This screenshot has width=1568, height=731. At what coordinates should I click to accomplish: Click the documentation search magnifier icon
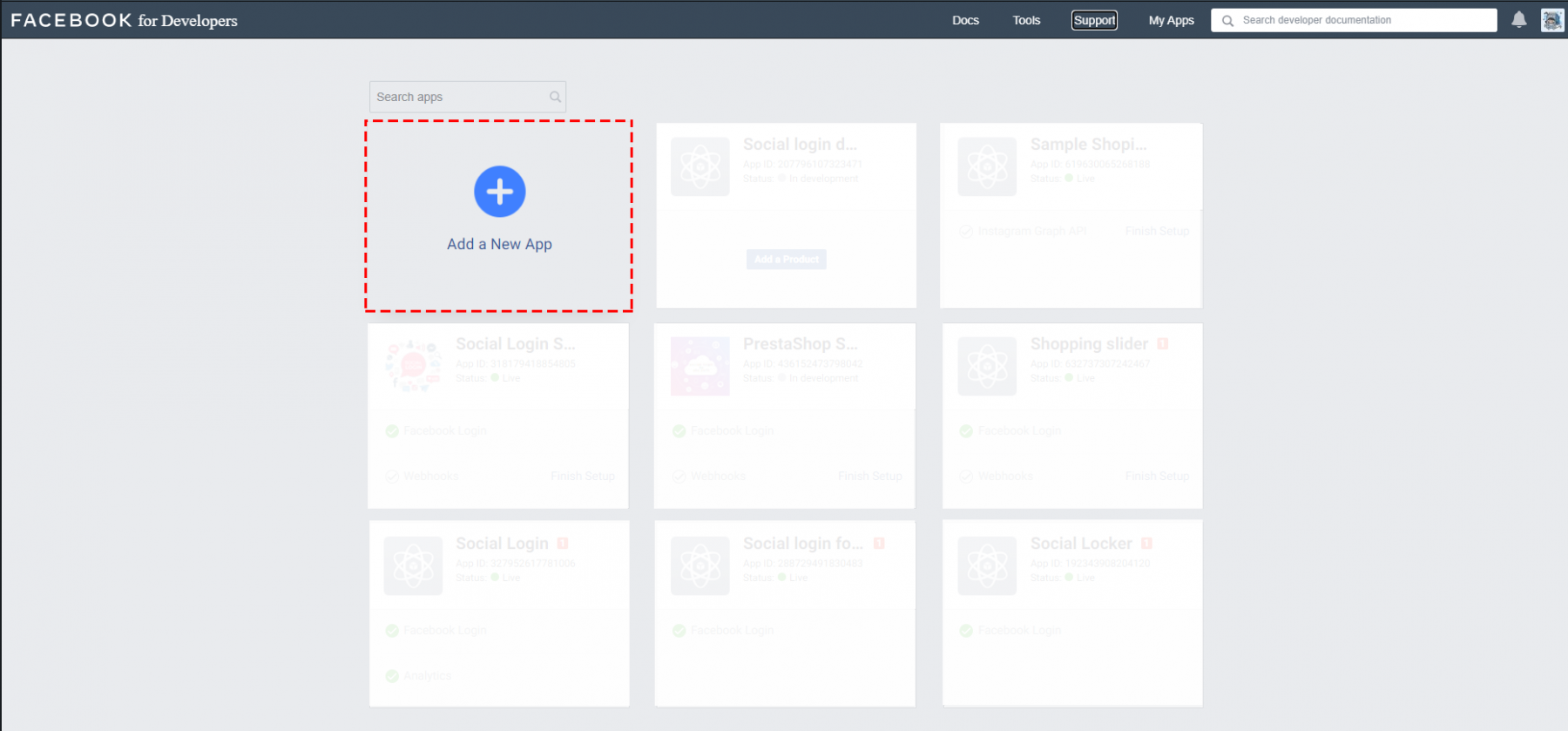coord(1227,21)
